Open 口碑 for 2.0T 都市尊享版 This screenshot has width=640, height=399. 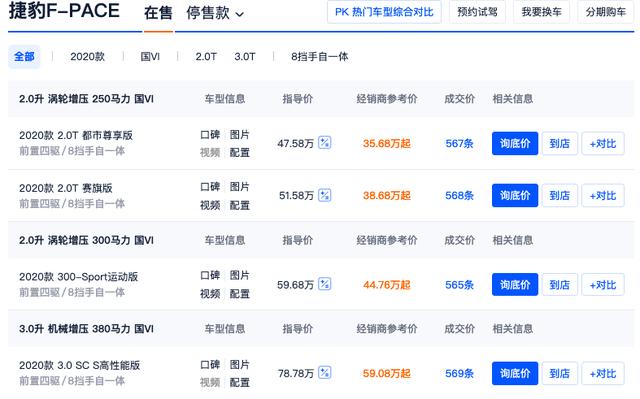click(x=210, y=134)
